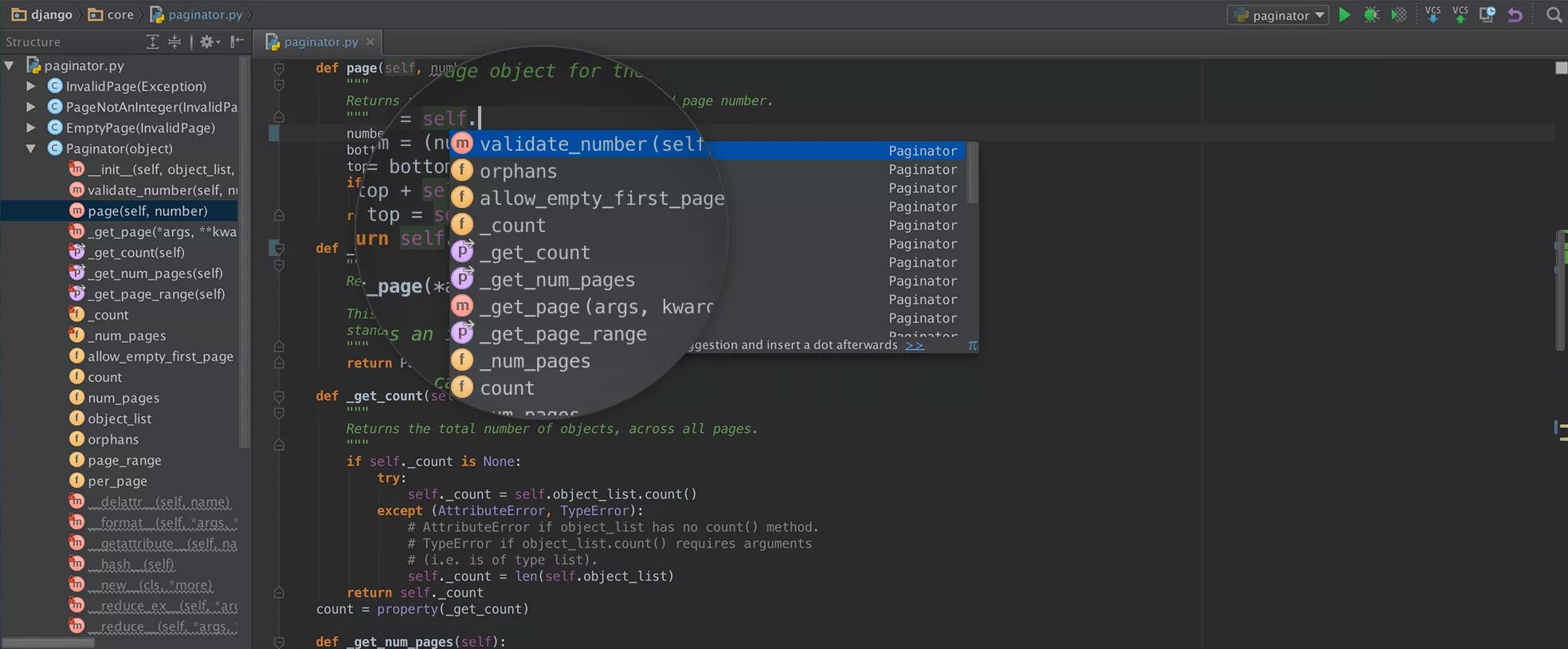Image resolution: width=1568 pixels, height=649 pixels.
Task: Select __hash__(self) inherited method
Action: pyautogui.click(x=122, y=564)
